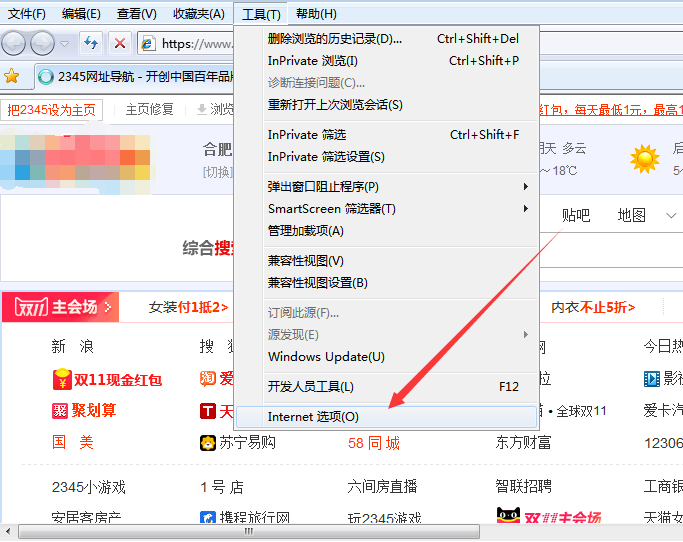Click the Favorites star icon
Viewport: 683px width, 542px height.
point(12,76)
